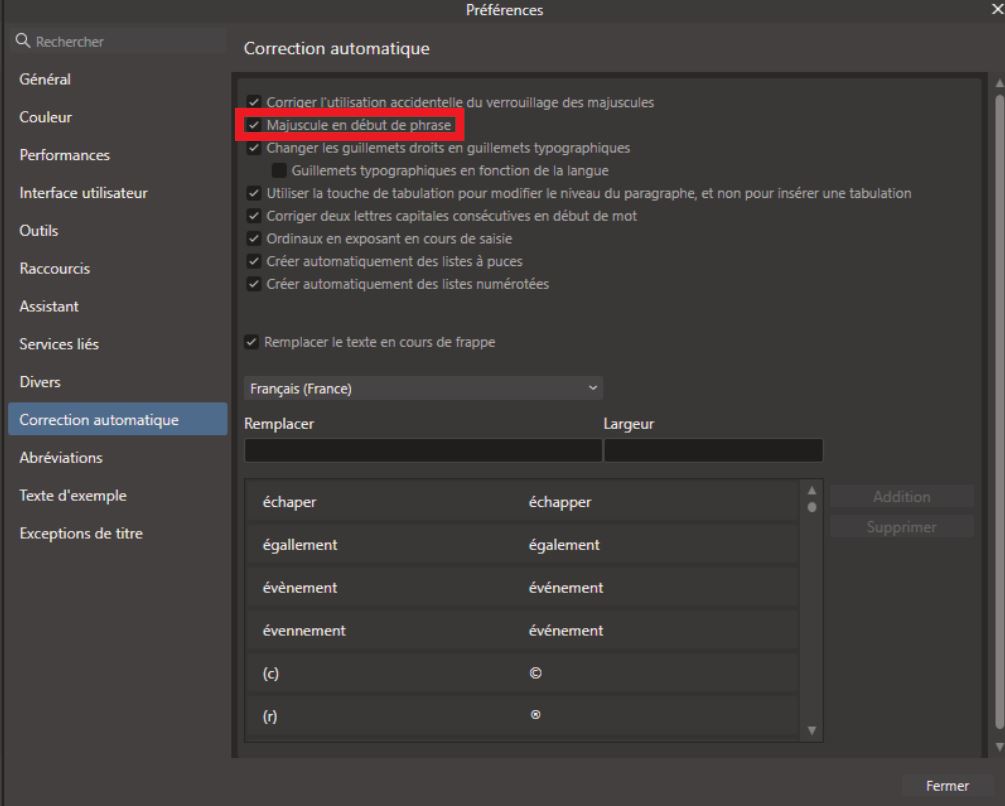Toggle Corriger l'utilisation accidentelle du verrouillage checkbox
Viewport: 1005px width, 806px height.
254,102
